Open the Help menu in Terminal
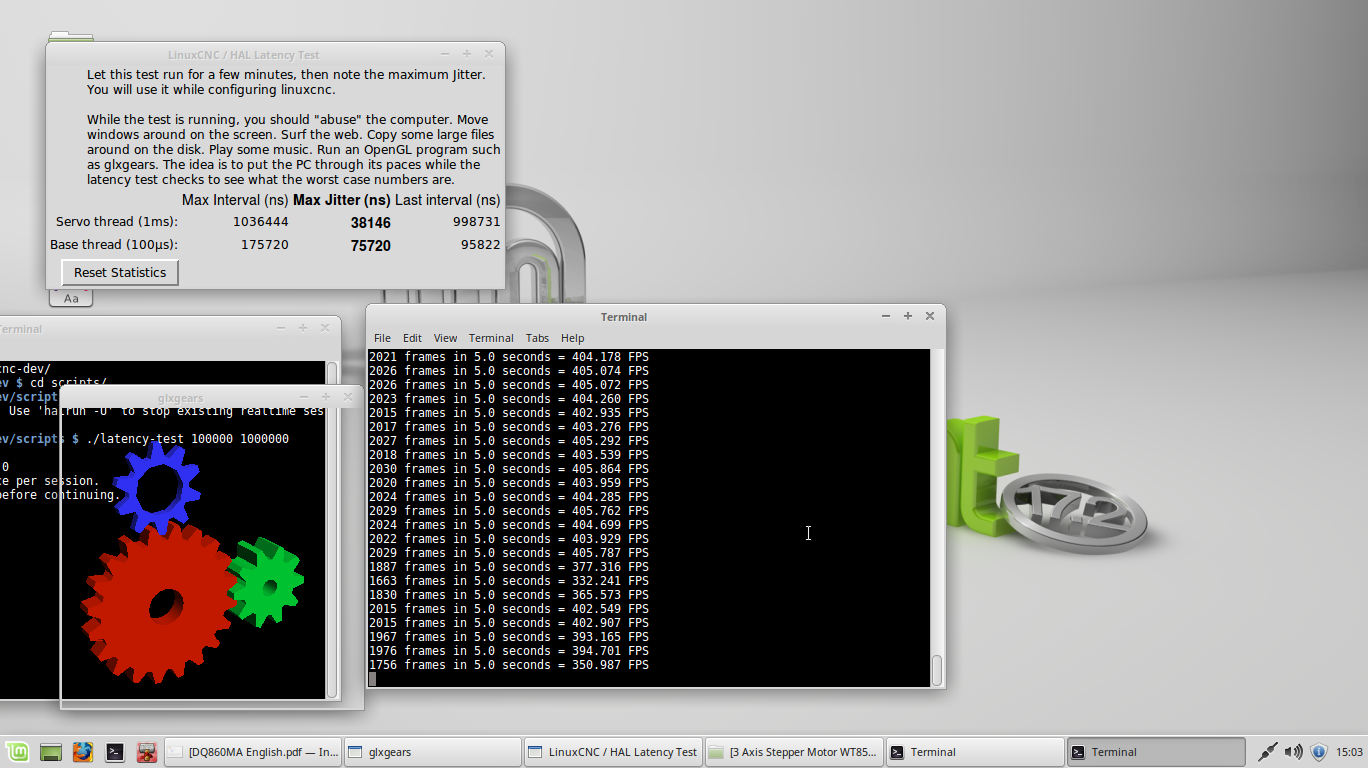Image resolution: width=1368 pixels, height=768 pixels. 572,338
